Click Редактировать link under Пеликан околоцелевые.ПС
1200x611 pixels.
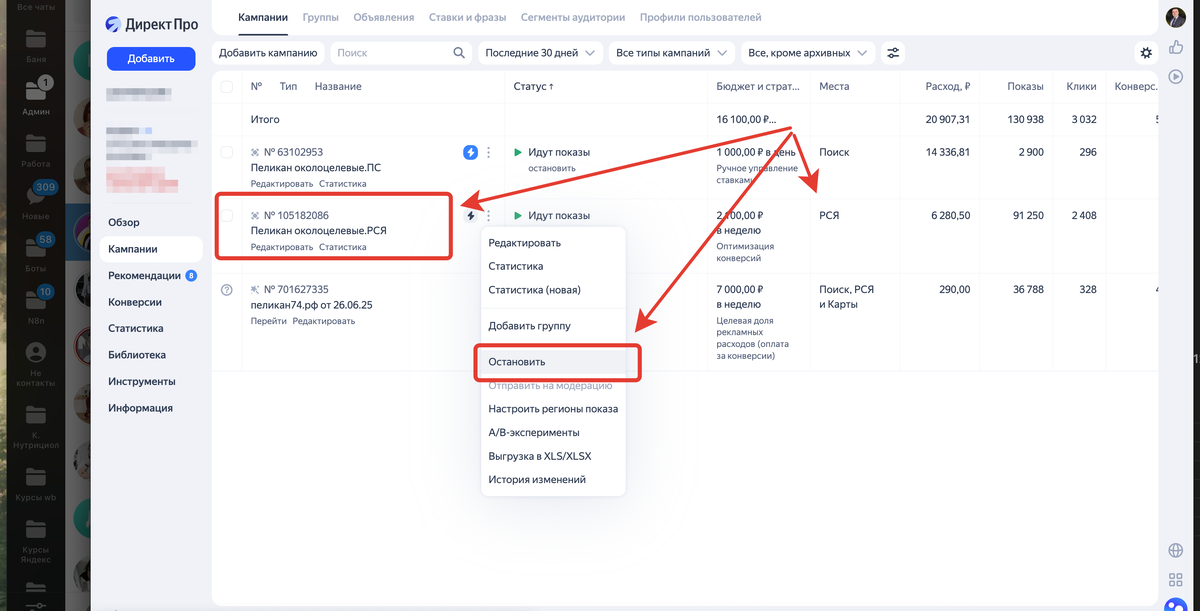click(282, 184)
